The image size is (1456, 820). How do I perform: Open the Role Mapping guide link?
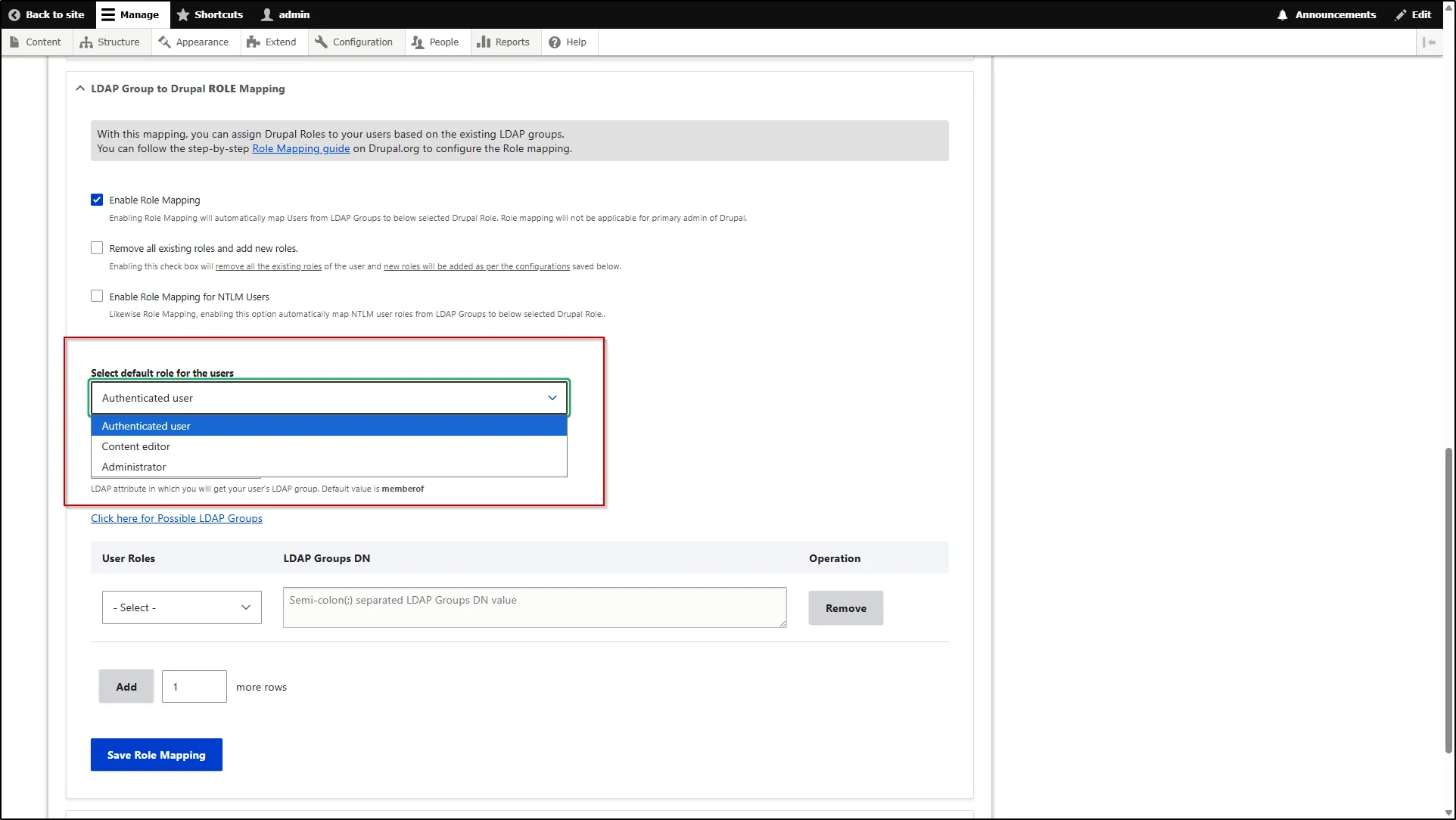click(301, 148)
